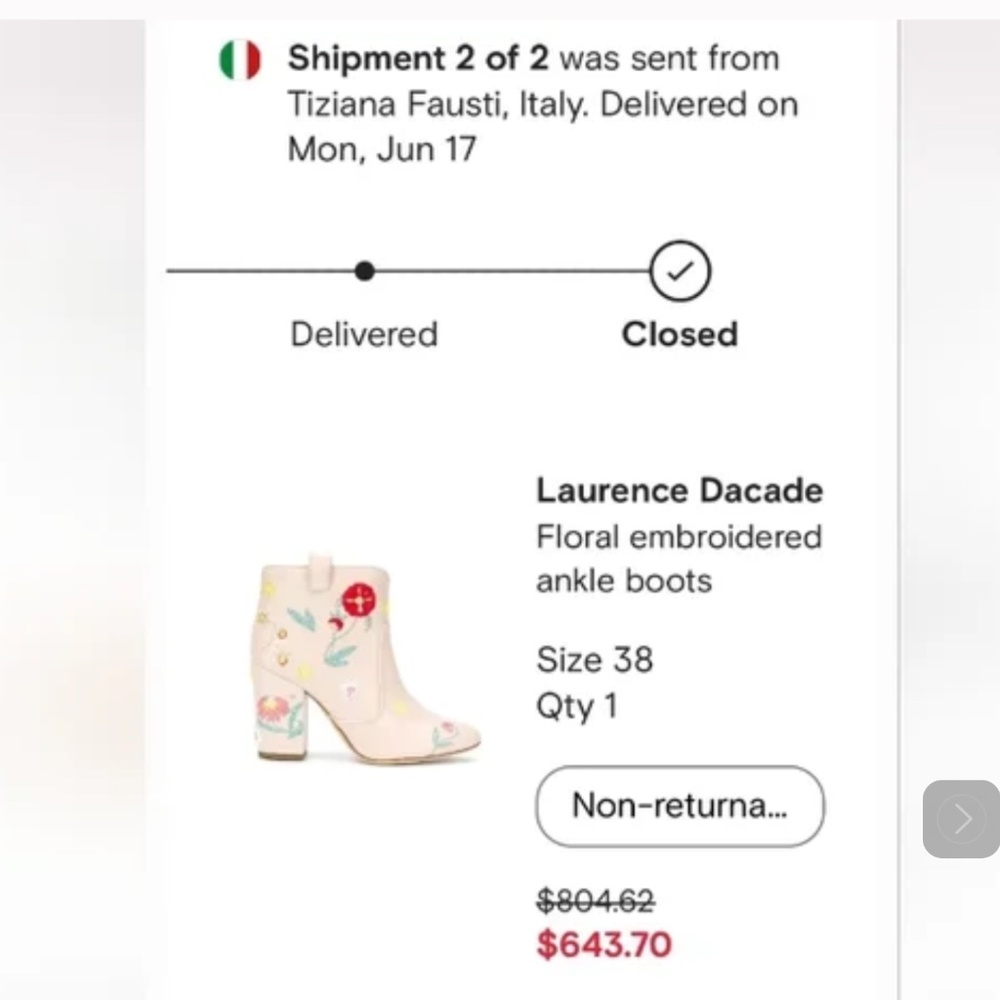The width and height of the screenshot is (1000, 1000).
Task: Select the bold Closed step label
Action: (x=679, y=334)
